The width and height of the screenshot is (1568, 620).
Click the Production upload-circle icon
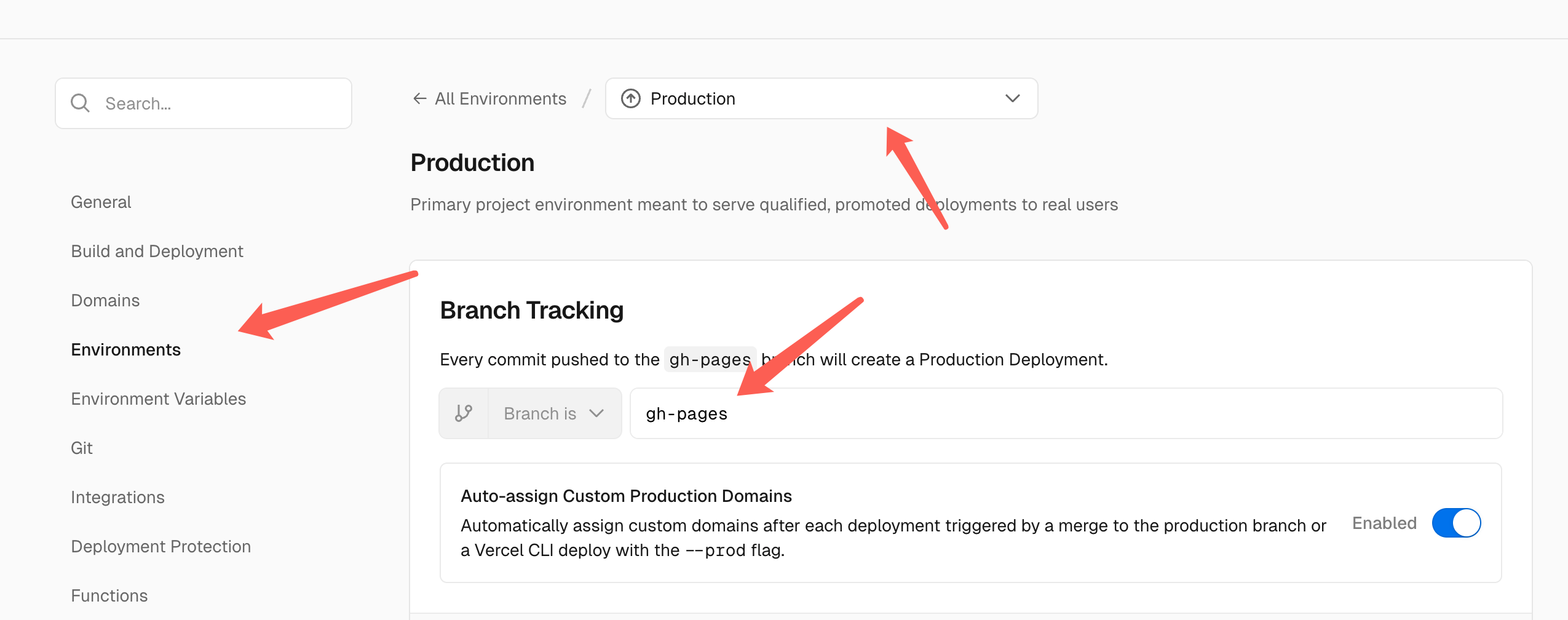pos(630,98)
